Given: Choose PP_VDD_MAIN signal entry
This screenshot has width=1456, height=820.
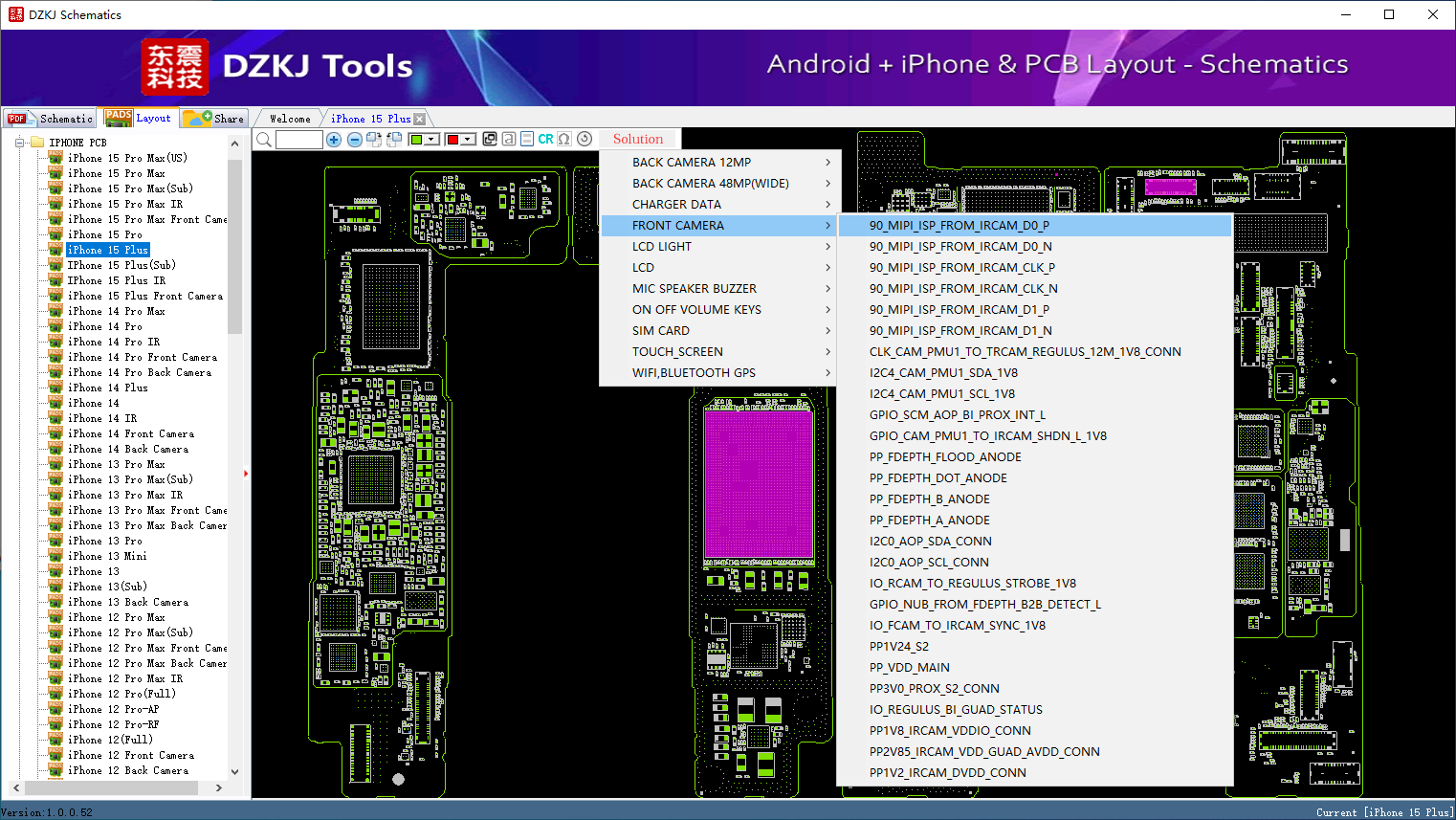Looking at the screenshot, I should click(x=1035, y=668).
